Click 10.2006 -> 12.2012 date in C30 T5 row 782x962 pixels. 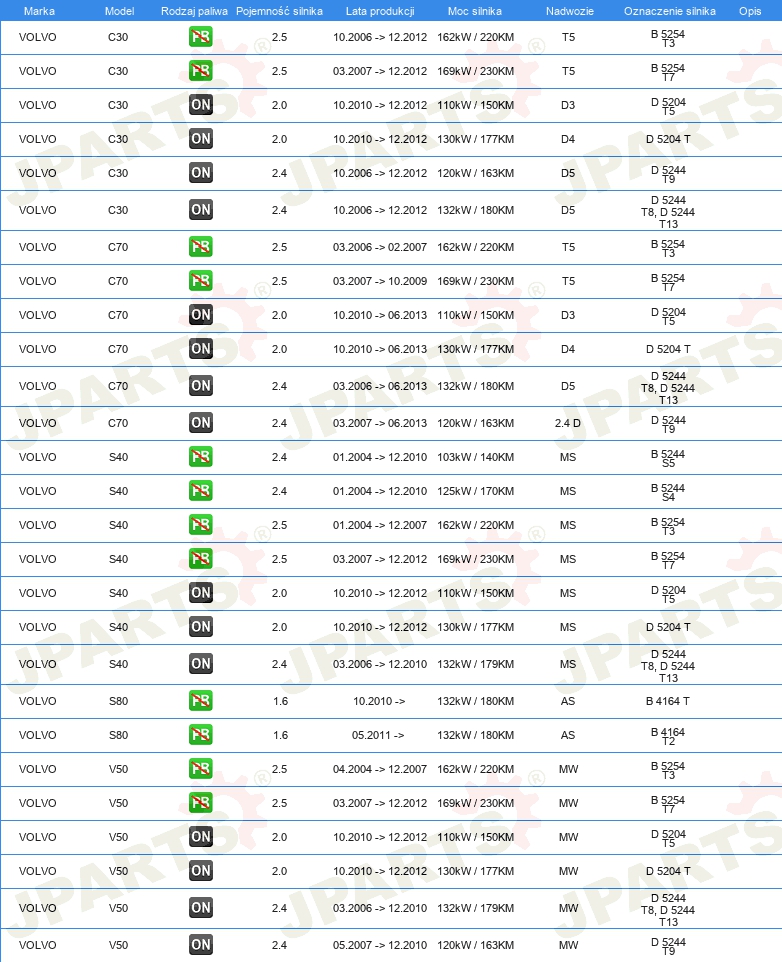(380, 37)
